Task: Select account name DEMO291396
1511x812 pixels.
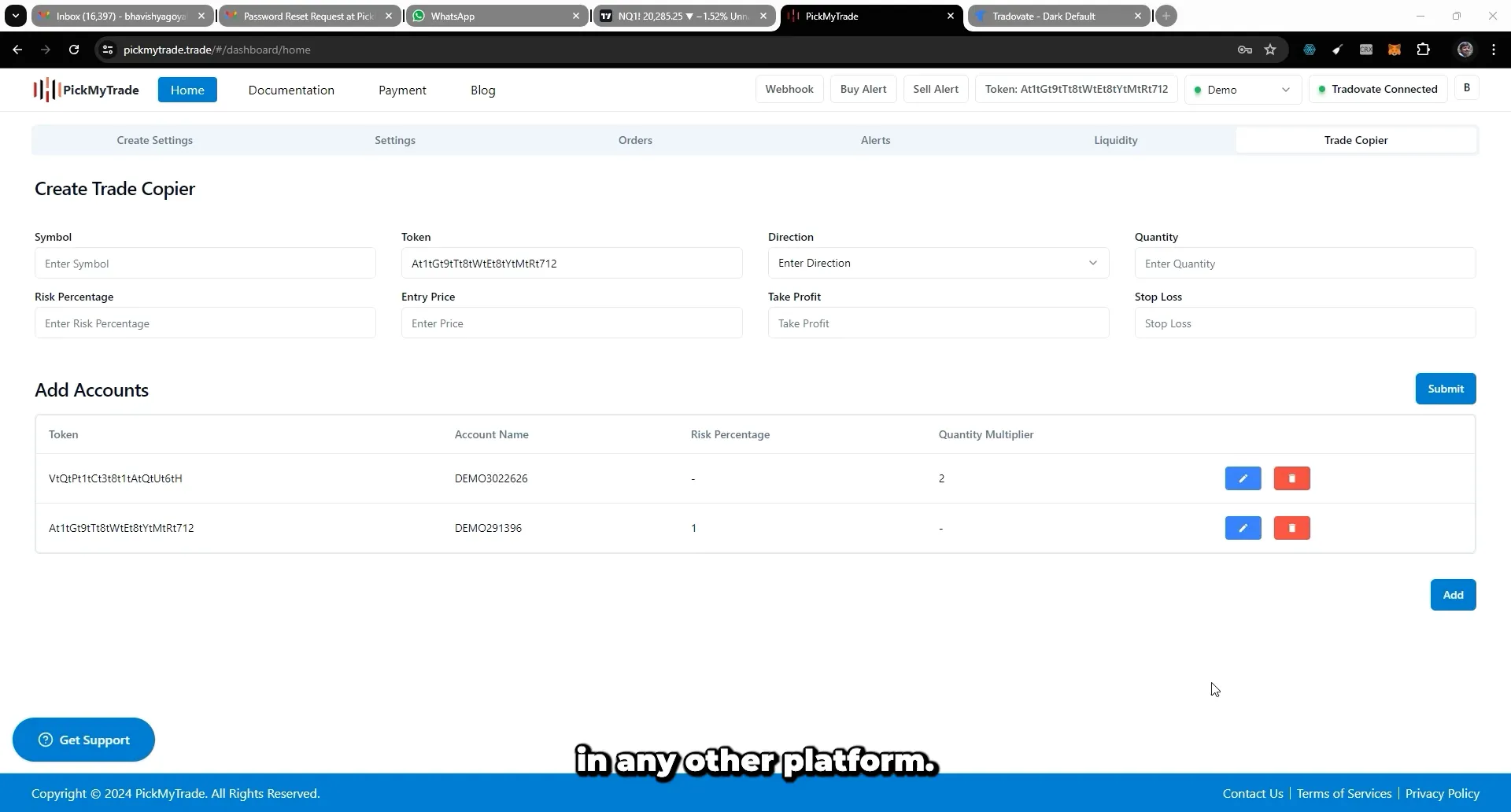Action: point(488,528)
